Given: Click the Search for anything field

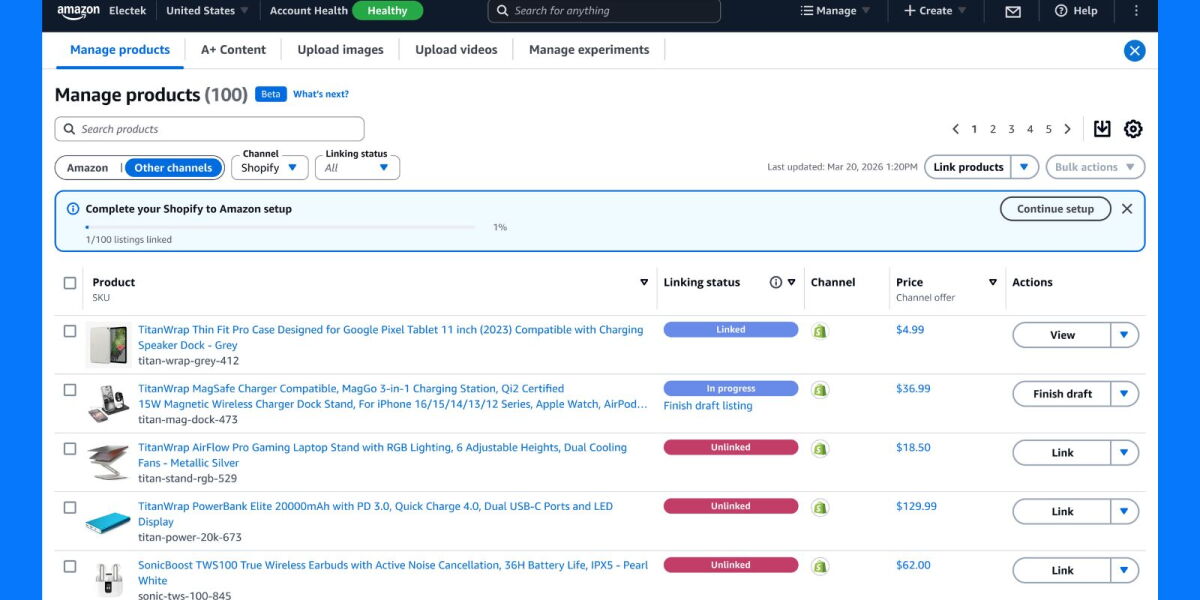Looking at the screenshot, I should pos(604,11).
